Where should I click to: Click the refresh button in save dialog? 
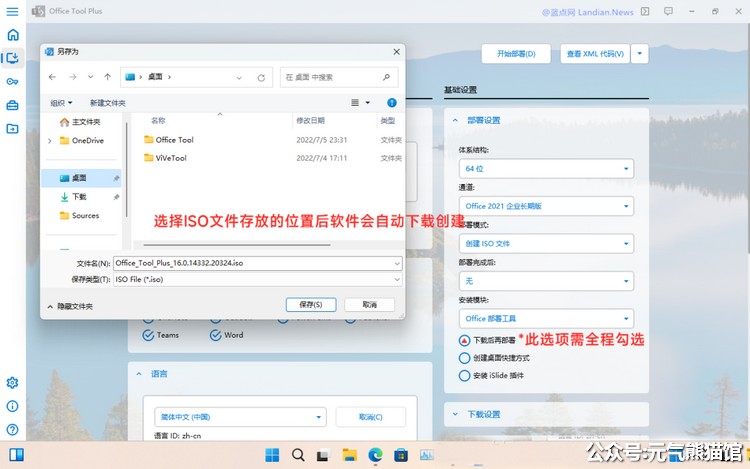pos(261,76)
